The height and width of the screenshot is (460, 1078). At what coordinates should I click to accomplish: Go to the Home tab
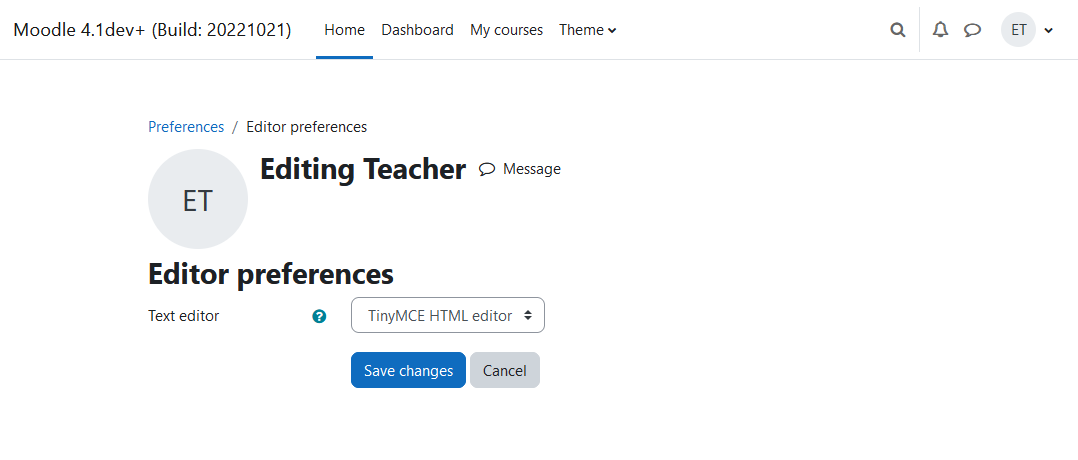coord(344,30)
